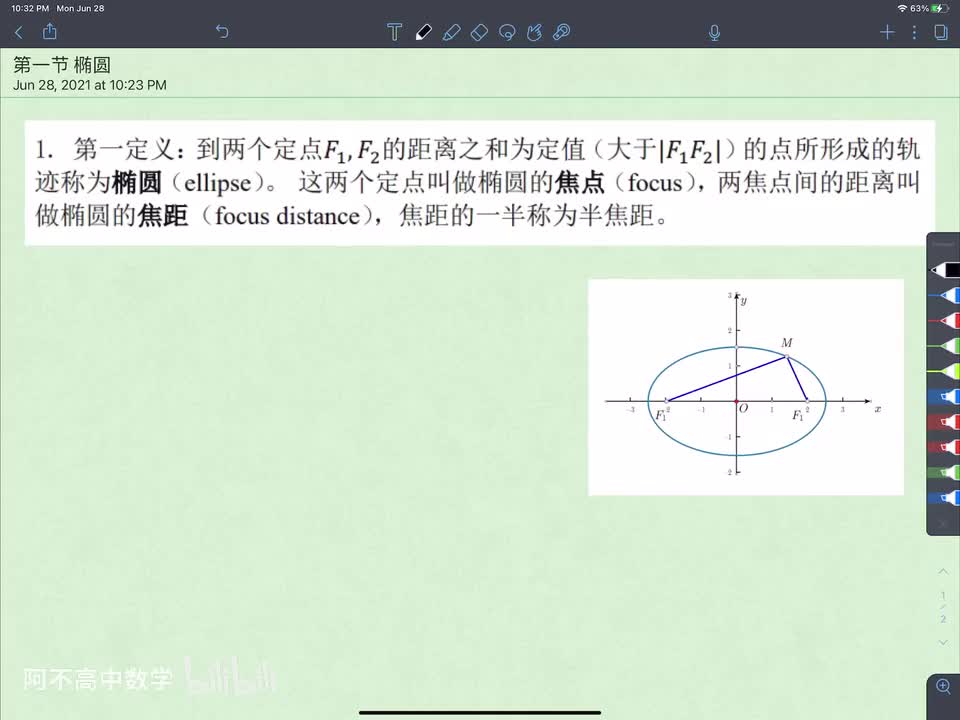Image resolution: width=960 pixels, height=720 pixels.
Task: Tap the 10:32 PM clock in status bar
Action: 30,9
